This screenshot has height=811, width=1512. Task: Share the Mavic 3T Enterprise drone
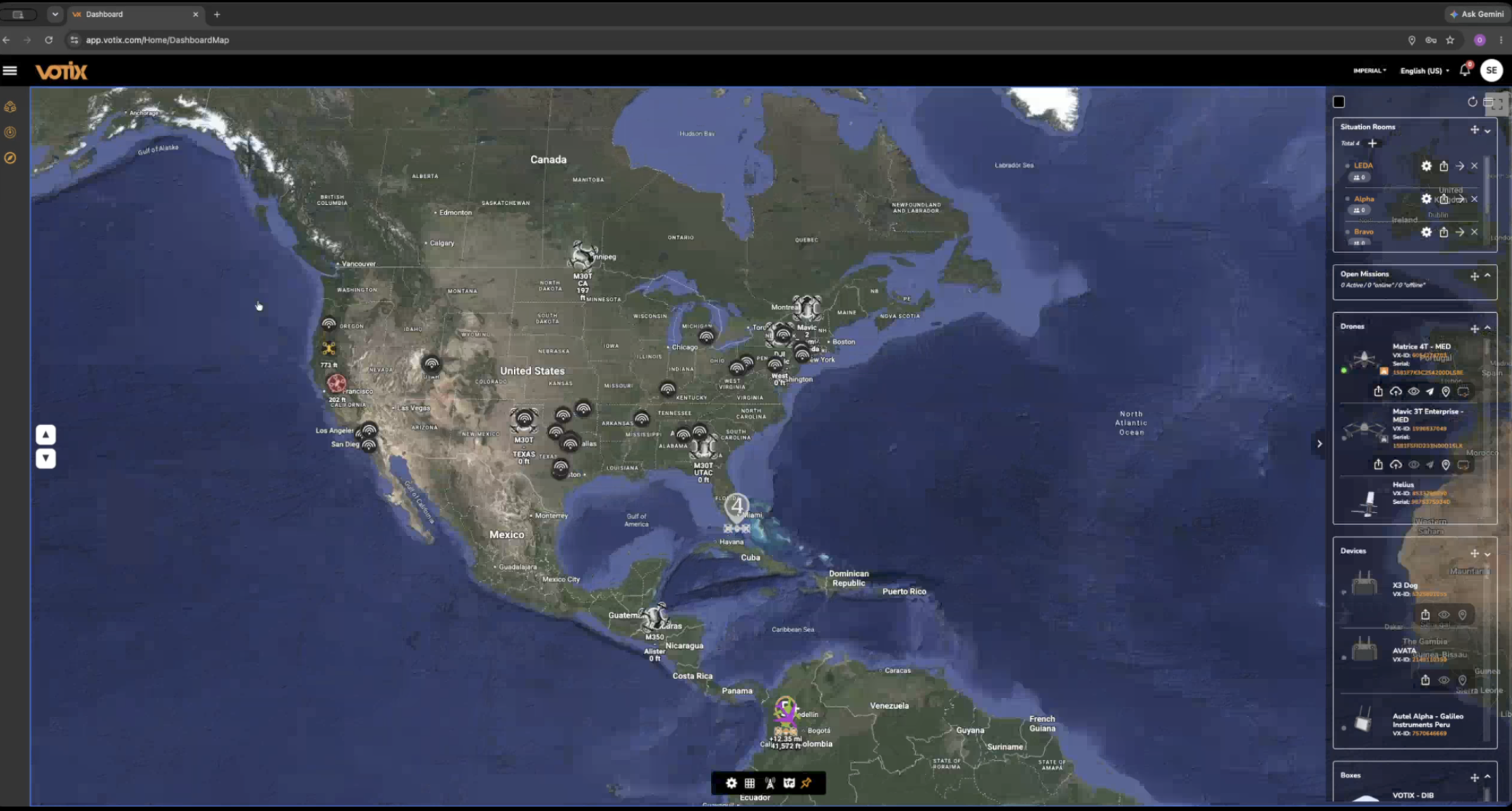[x=1378, y=464]
